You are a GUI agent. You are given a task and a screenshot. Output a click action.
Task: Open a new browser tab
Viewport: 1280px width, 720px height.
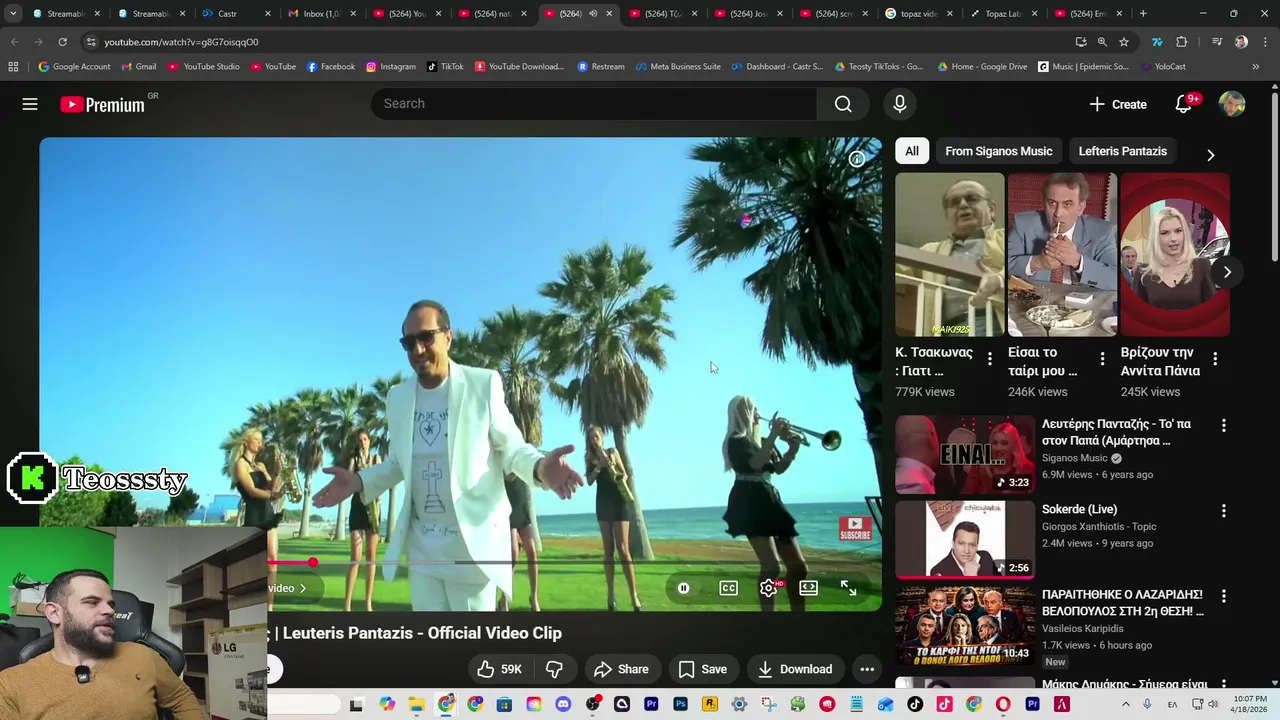1143,14
